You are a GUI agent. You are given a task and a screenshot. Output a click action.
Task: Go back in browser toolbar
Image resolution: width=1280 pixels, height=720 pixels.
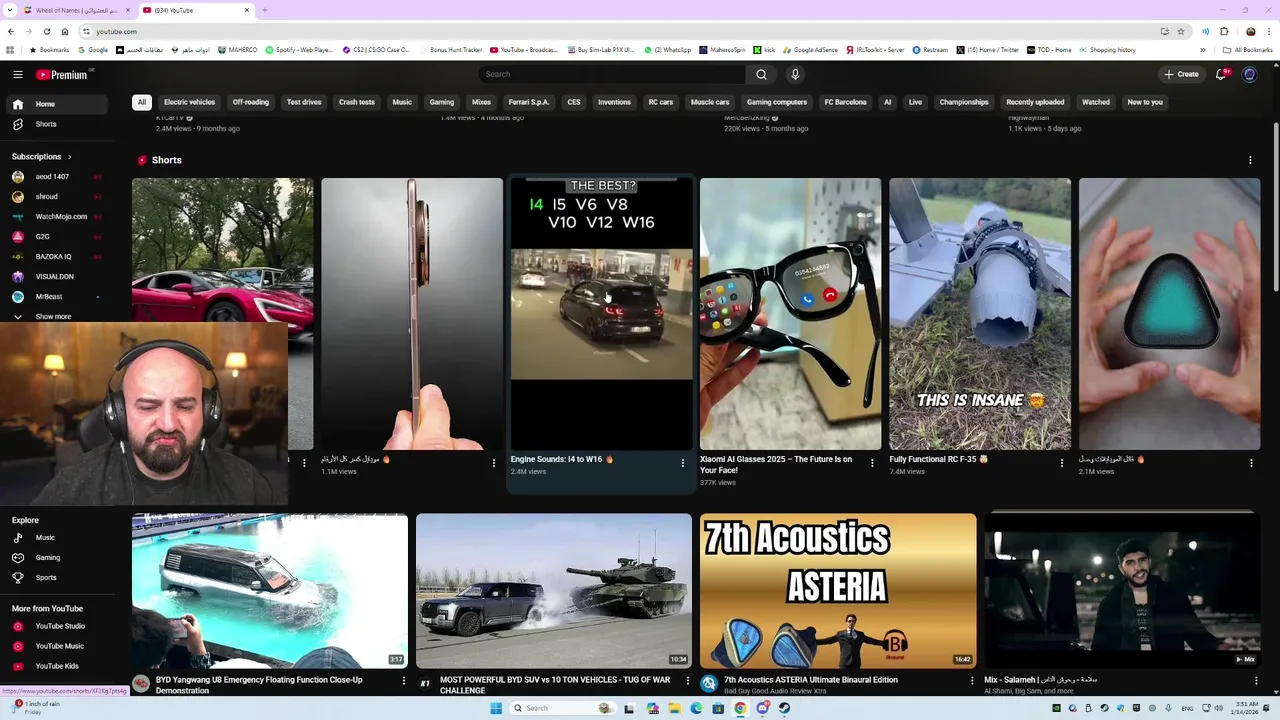(10, 31)
